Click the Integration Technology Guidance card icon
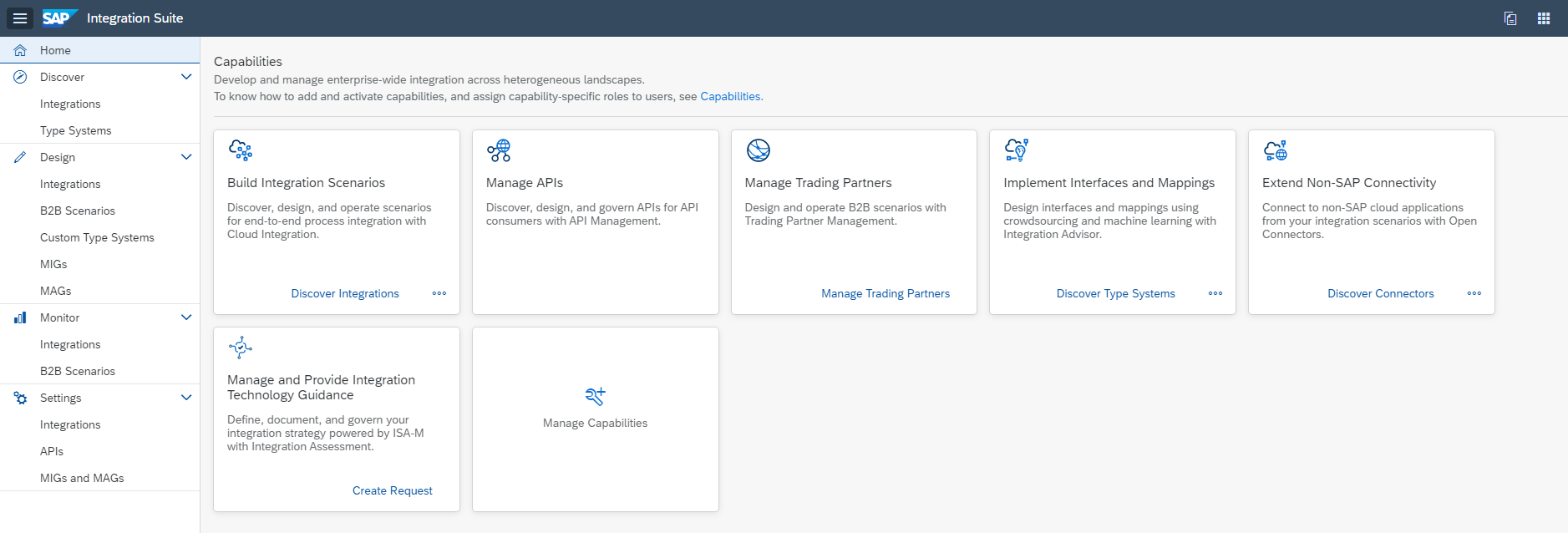The image size is (1568, 533). click(241, 348)
